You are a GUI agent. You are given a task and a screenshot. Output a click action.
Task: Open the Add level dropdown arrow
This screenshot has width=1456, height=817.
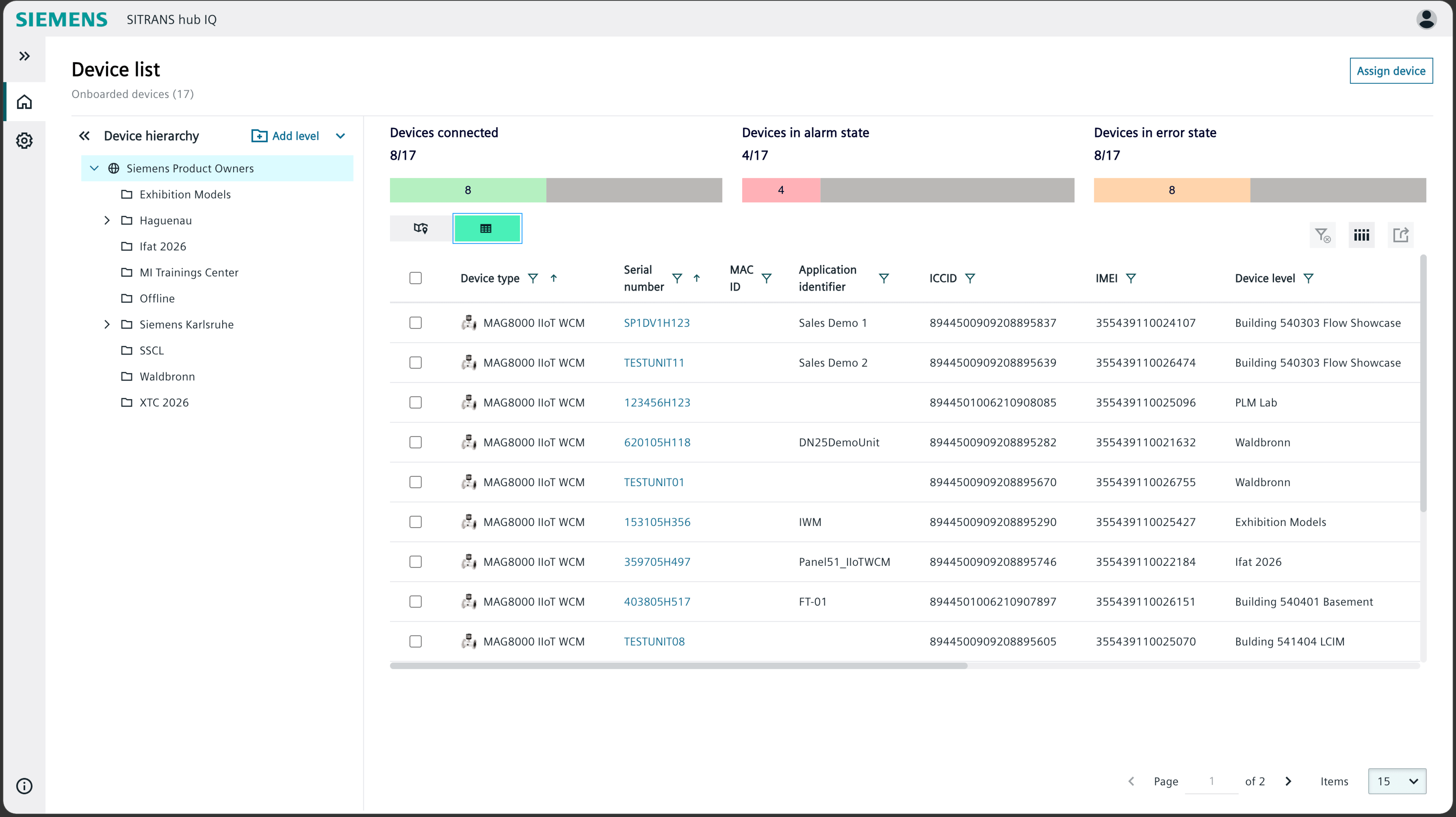click(x=340, y=136)
